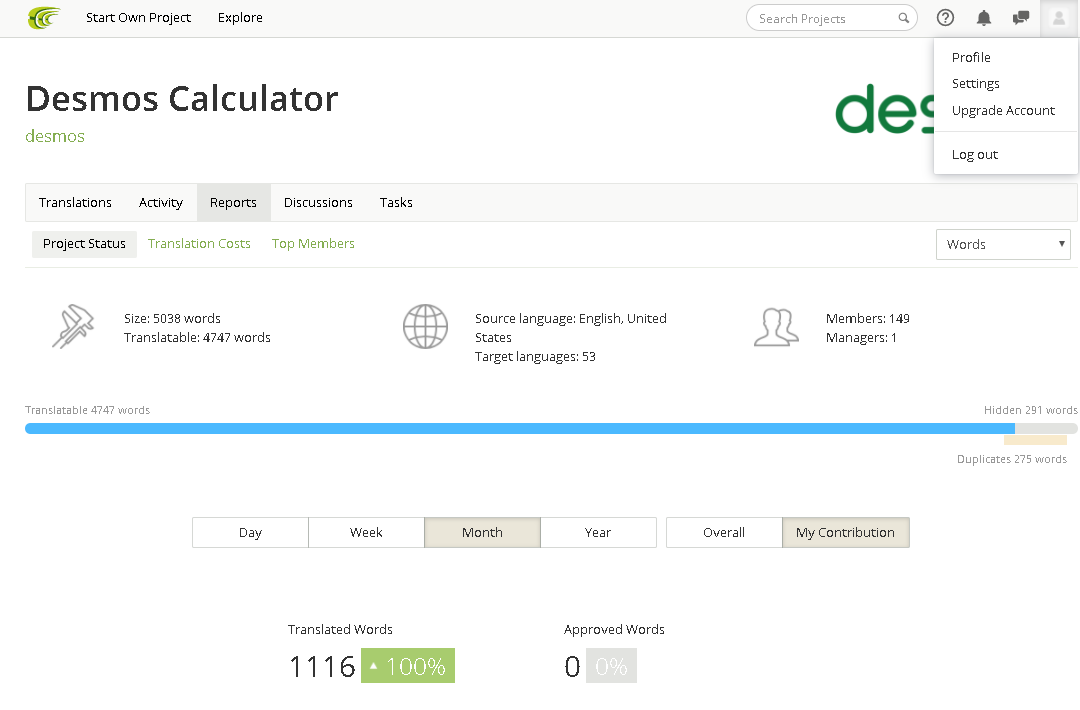This screenshot has height=710, width=1080.
Task: Click the gray 0% badge
Action: 611,666
